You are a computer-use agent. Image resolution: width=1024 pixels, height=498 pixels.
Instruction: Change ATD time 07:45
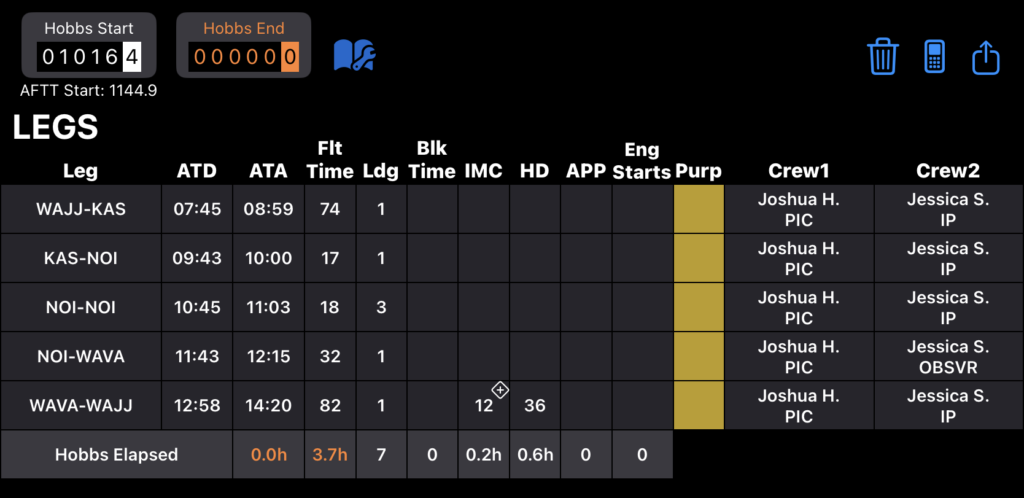click(x=197, y=209)
